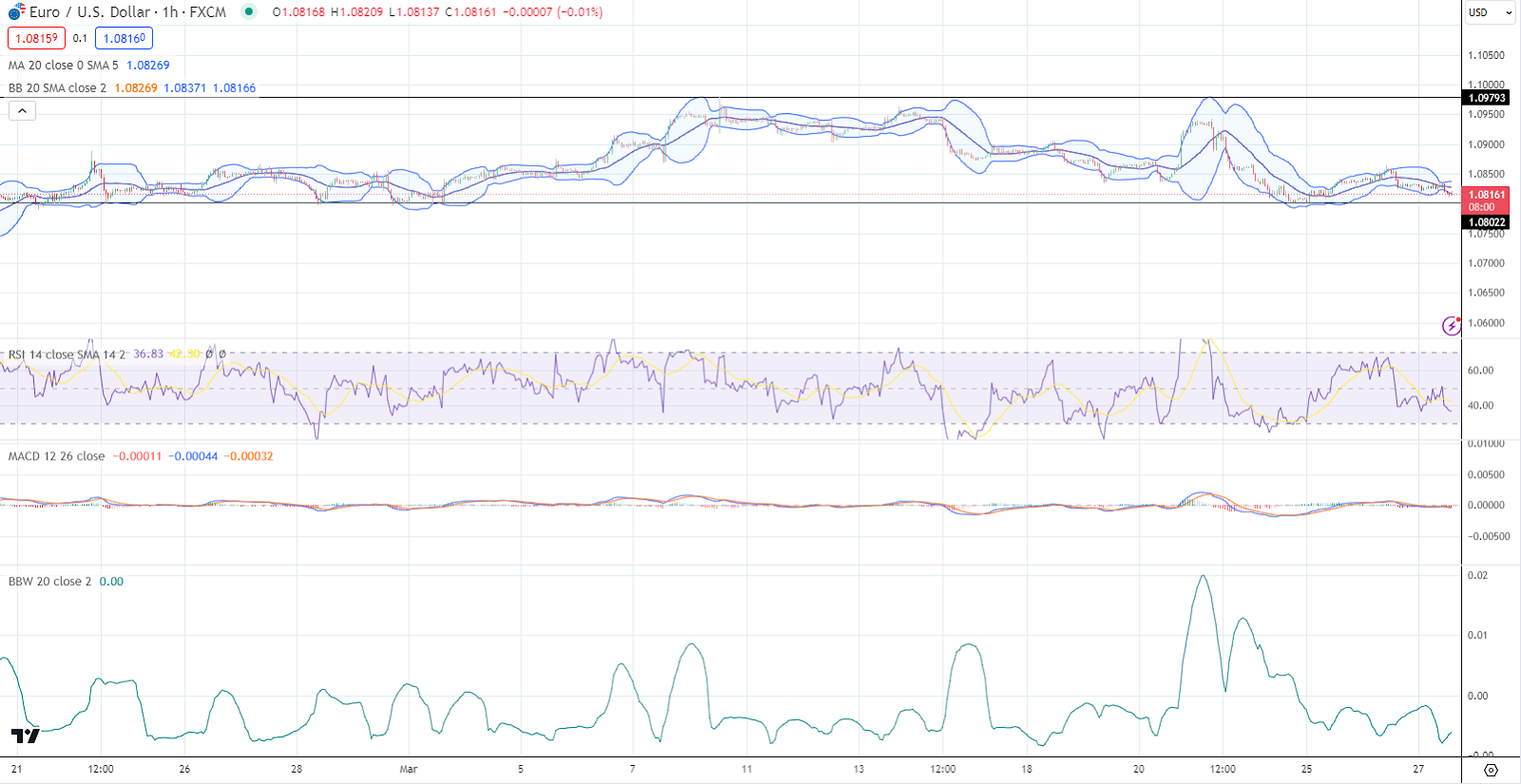The image size is (1521, 784).
Task: Click the red sell price button 1.08159
Action: click(36, 38)
